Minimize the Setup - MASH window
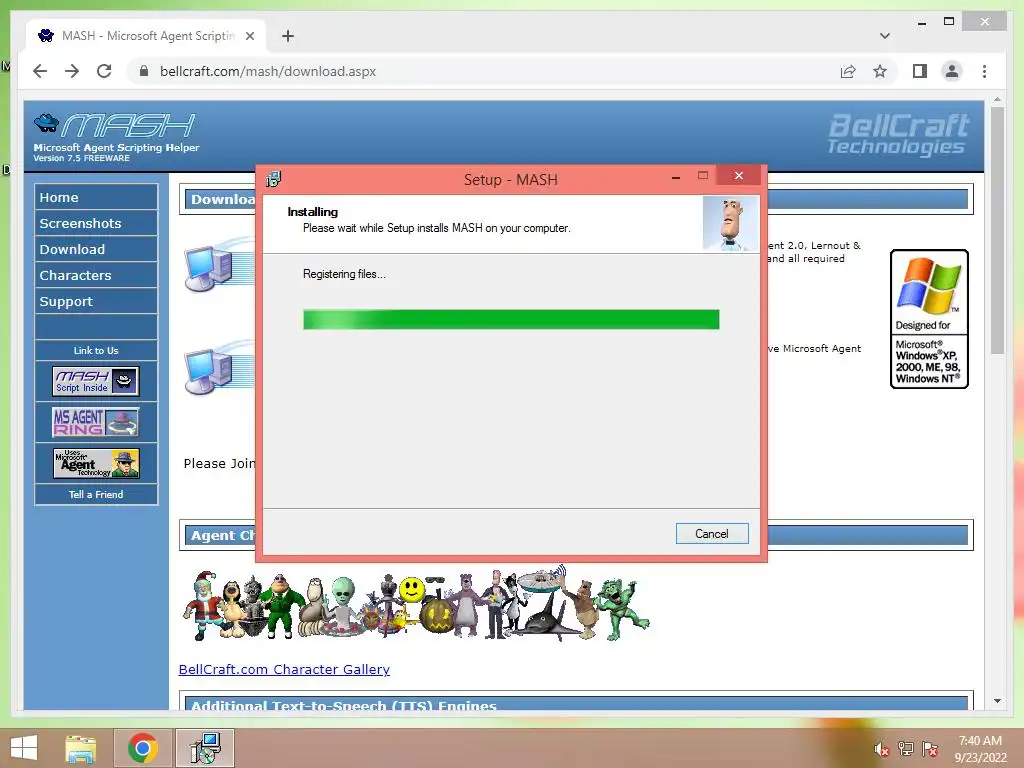Screen dimensions: 1024x768 pos(676,176)
